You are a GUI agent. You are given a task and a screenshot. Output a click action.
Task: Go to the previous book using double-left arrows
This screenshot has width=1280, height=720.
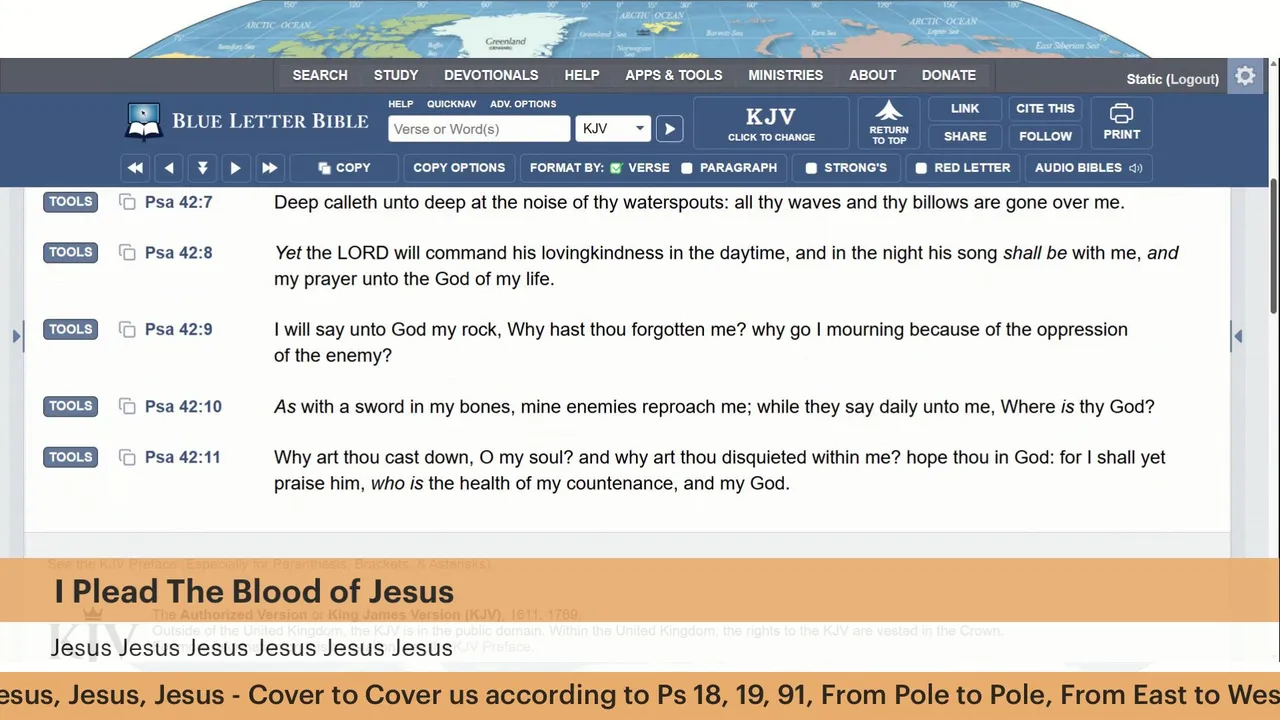135,168
